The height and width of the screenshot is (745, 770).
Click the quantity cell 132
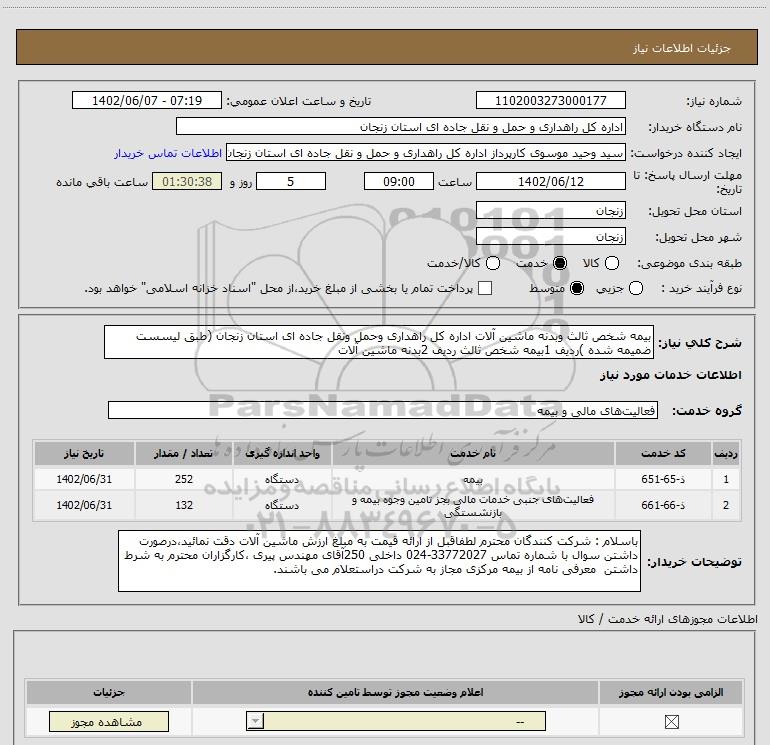(x=184, y=505)
